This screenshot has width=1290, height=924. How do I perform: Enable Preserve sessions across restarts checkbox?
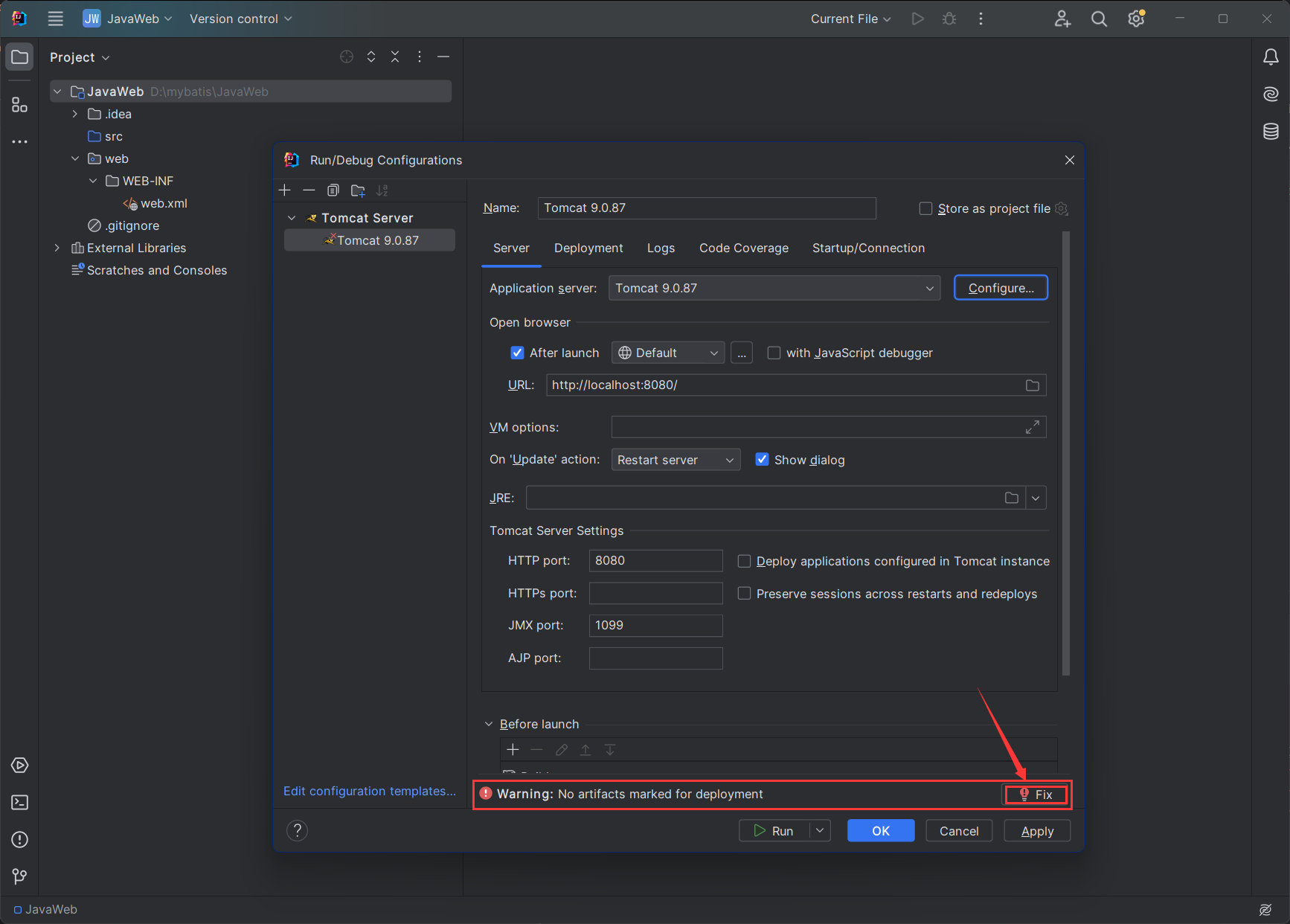point(744,594)
